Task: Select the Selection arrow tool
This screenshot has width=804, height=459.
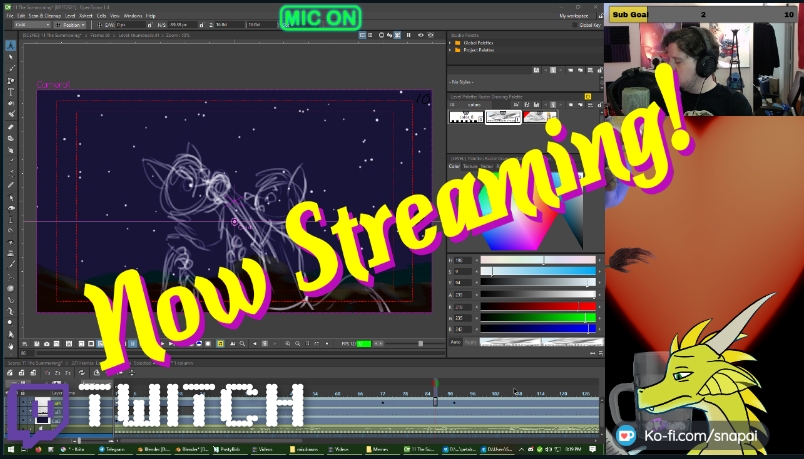Action: coord(11,57)
